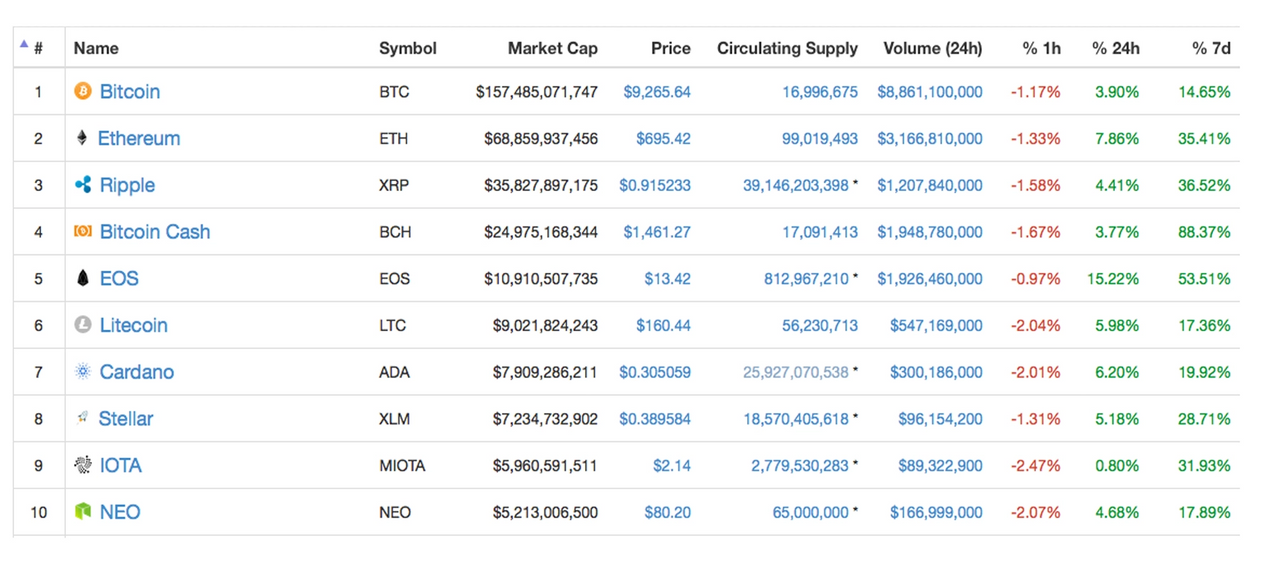Click Ripple volume $1,207,840,000

[930, 185]
